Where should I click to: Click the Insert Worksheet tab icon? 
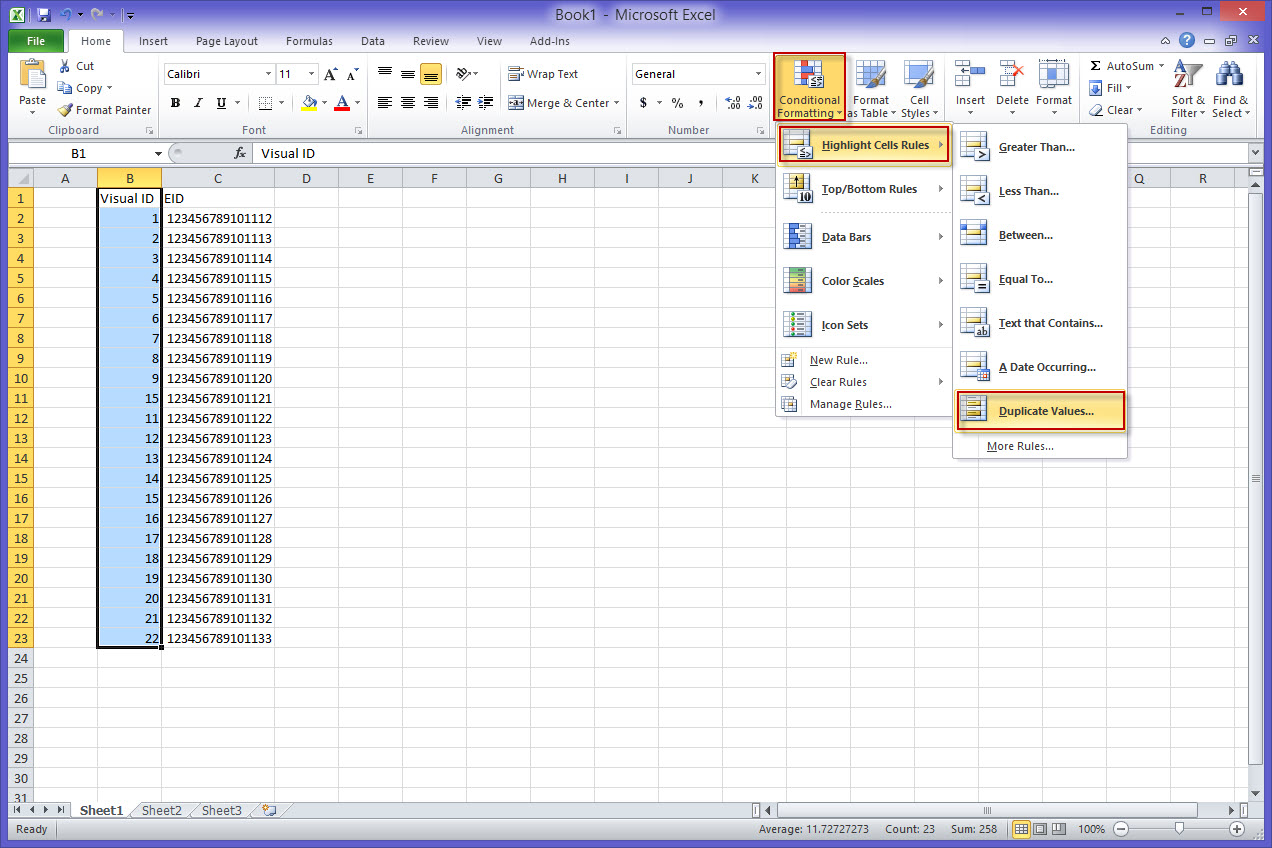tap(268, 811)
